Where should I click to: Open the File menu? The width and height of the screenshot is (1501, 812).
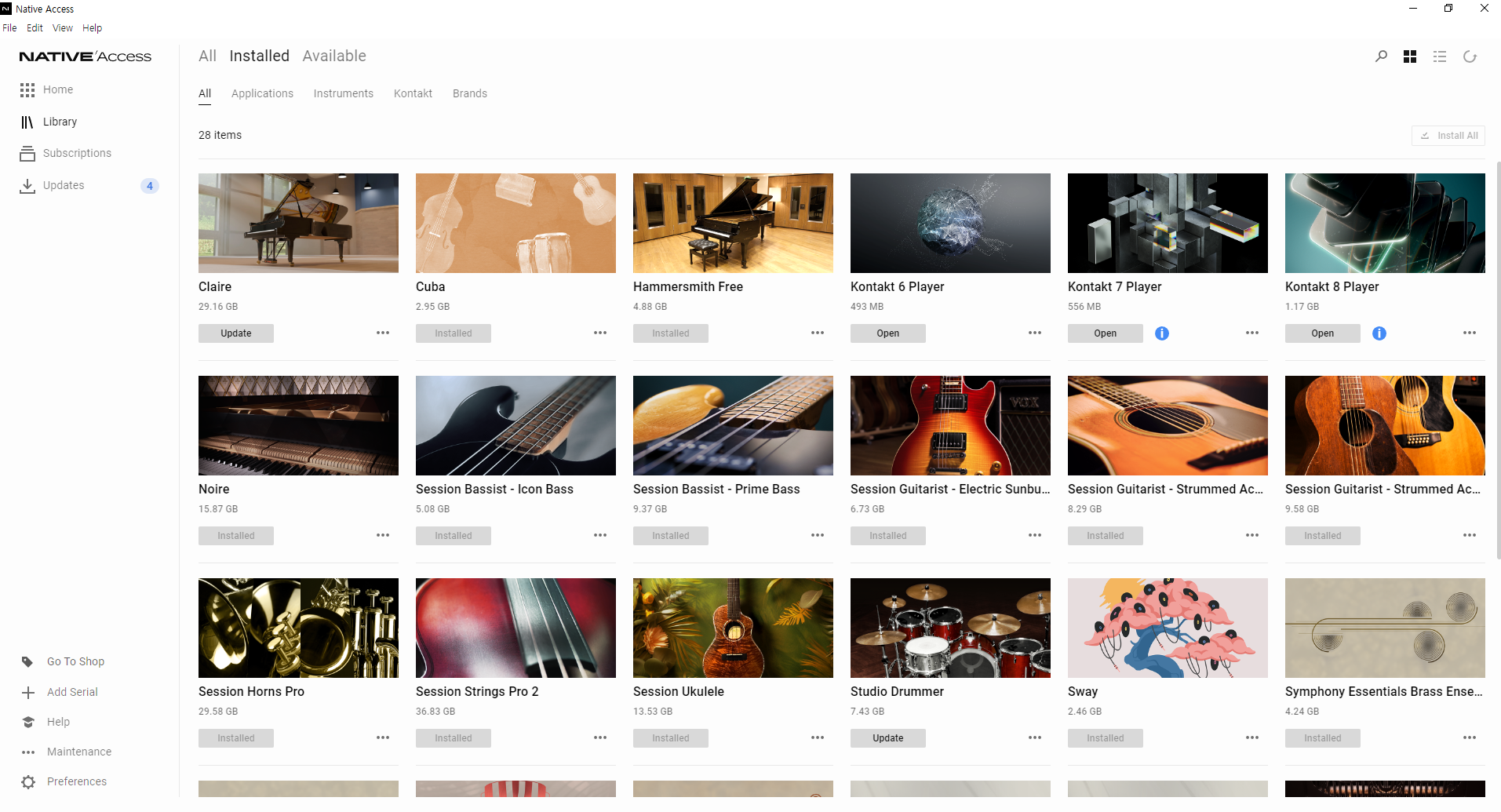9,27
